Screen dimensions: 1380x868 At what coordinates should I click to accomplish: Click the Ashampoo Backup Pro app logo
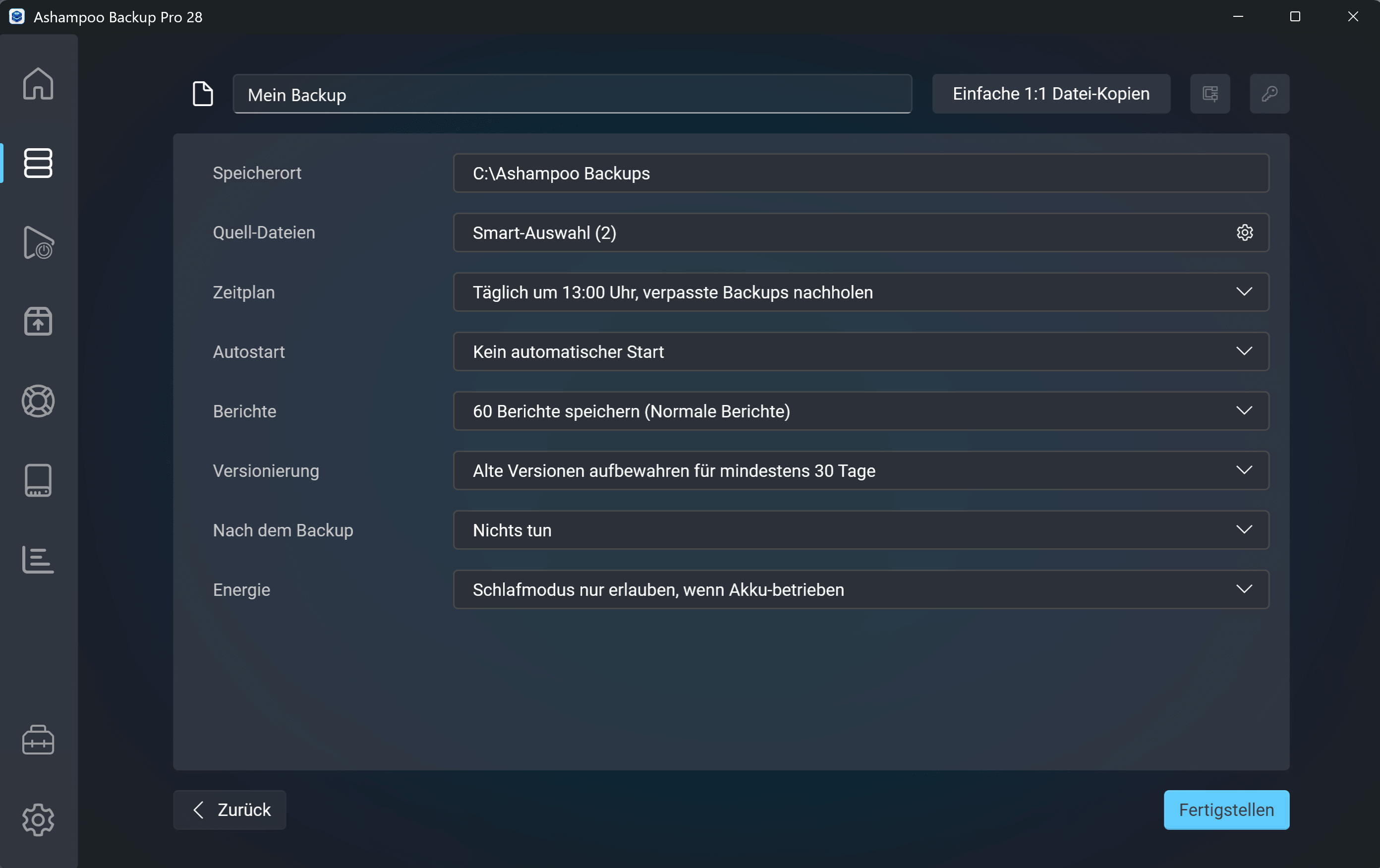tap(17, 17)
